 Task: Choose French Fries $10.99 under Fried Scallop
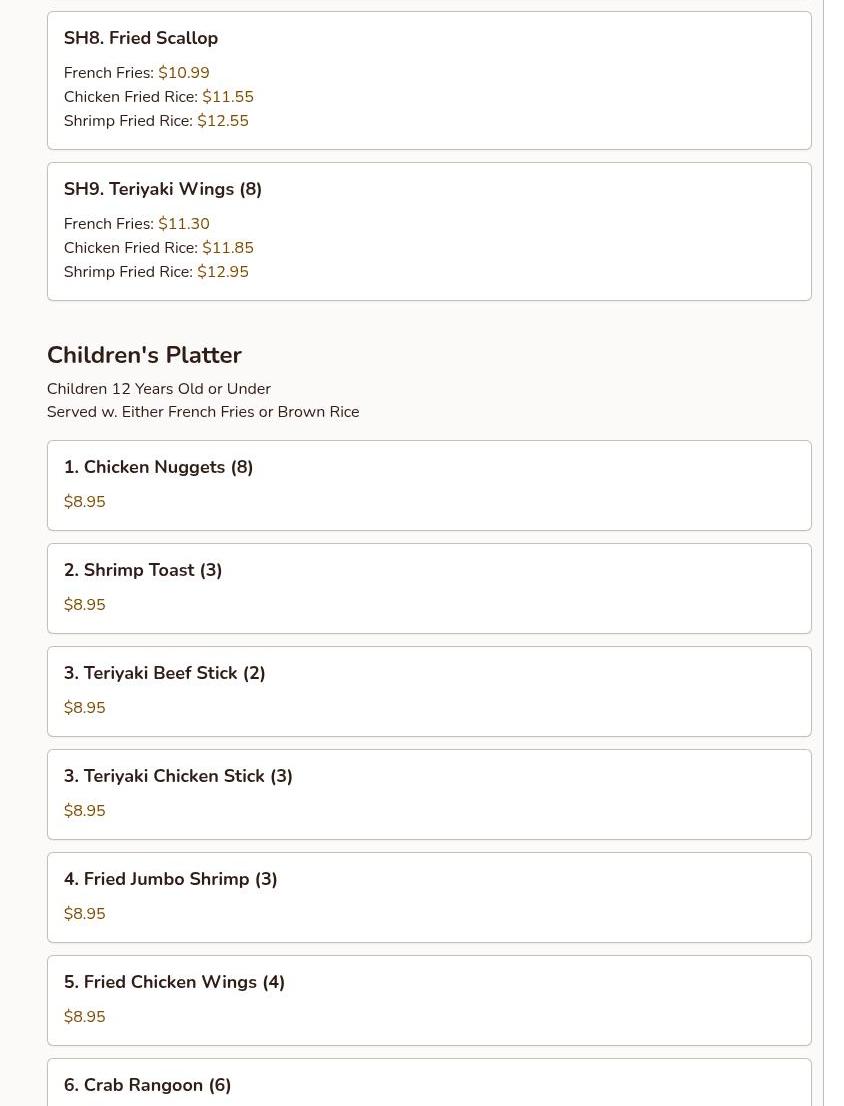(136, 73)
